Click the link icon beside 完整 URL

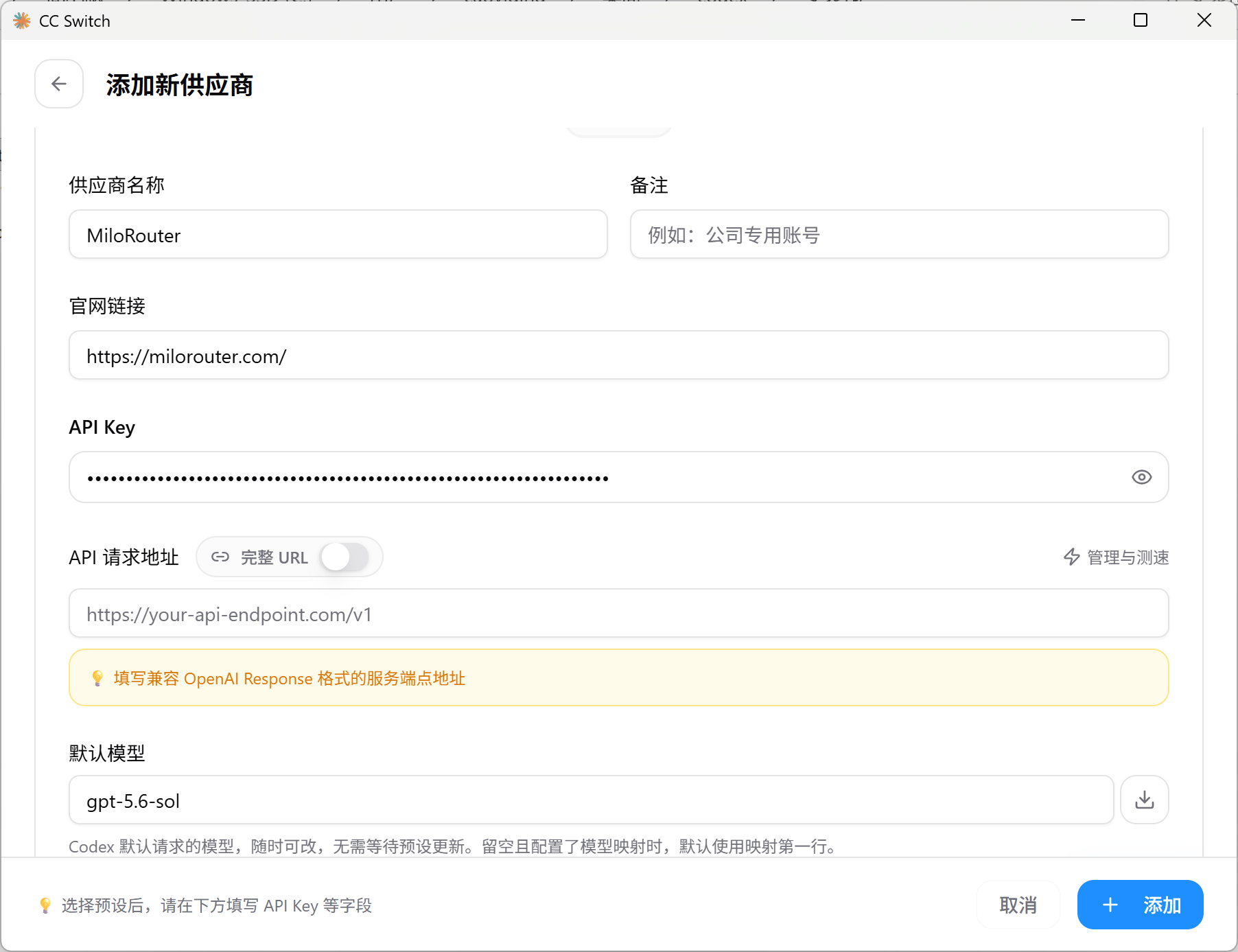tap(220, 557)
